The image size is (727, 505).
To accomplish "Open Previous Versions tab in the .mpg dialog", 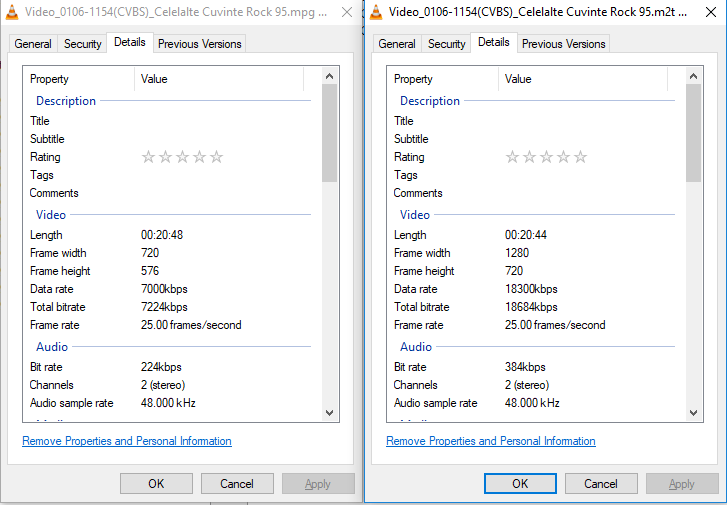I will click(x=200, y=44).
